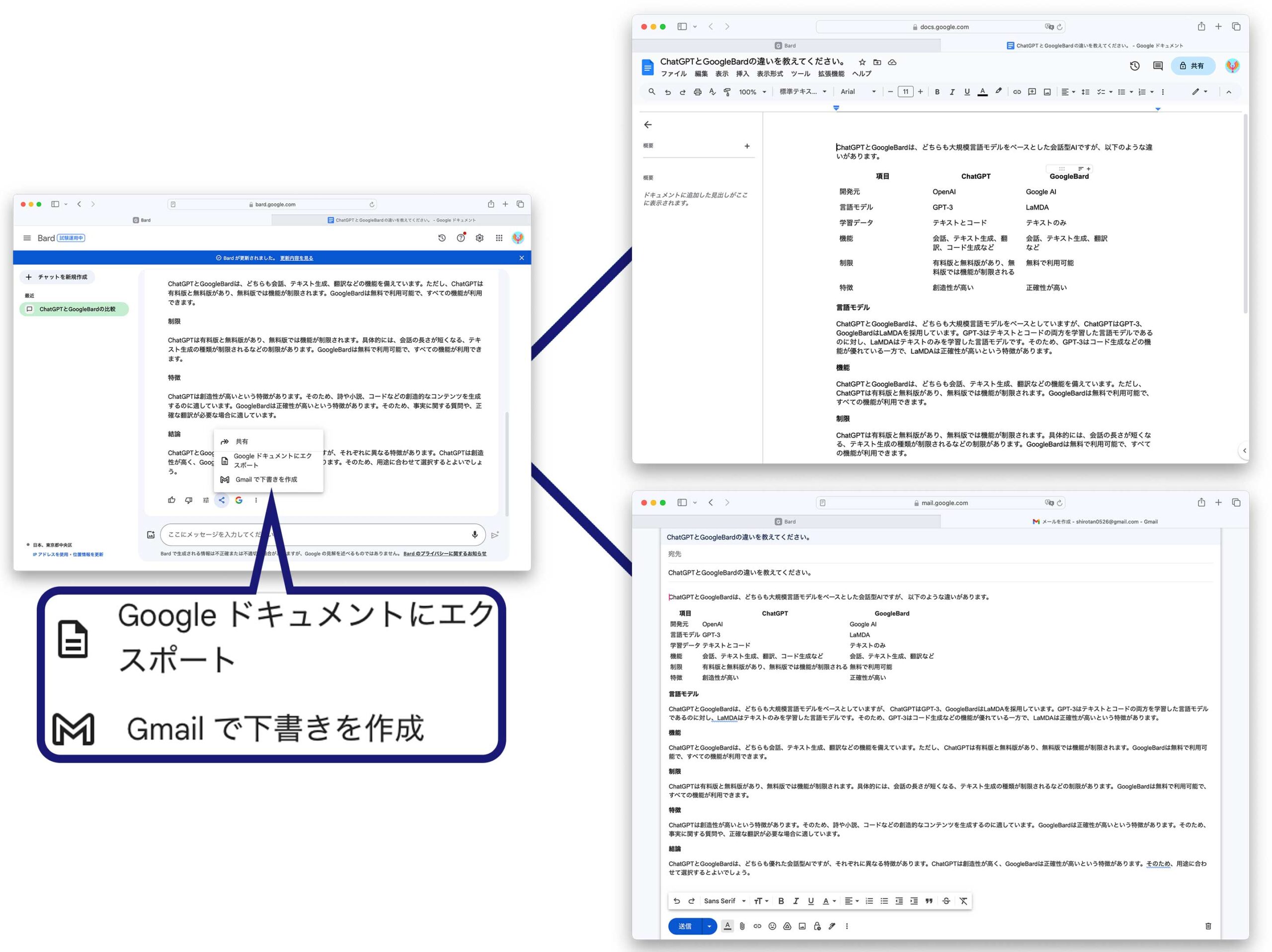Select 'Google ドキュメントにエクスポート' in Bard share menu

[x=268, y=461]
